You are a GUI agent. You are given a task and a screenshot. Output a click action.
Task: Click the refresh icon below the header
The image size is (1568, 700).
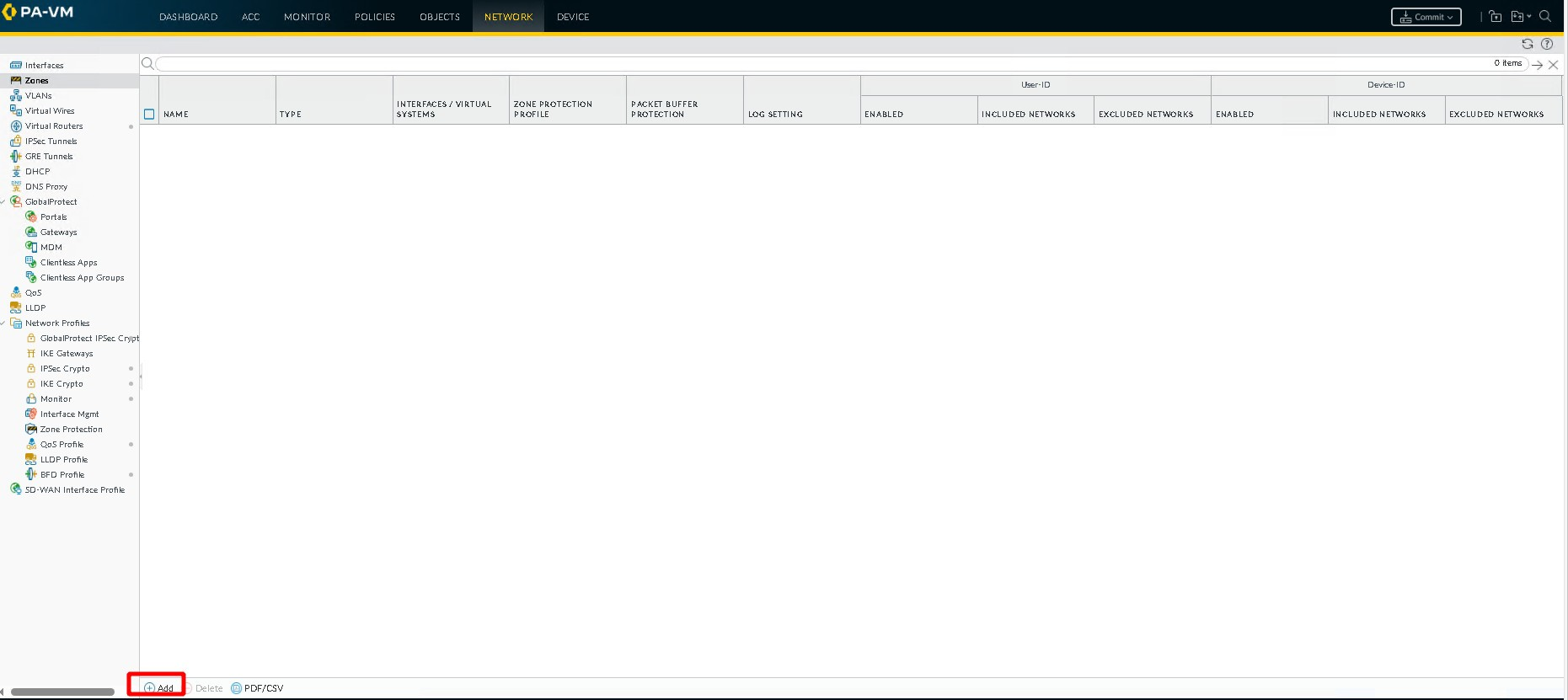[1527, 44]
